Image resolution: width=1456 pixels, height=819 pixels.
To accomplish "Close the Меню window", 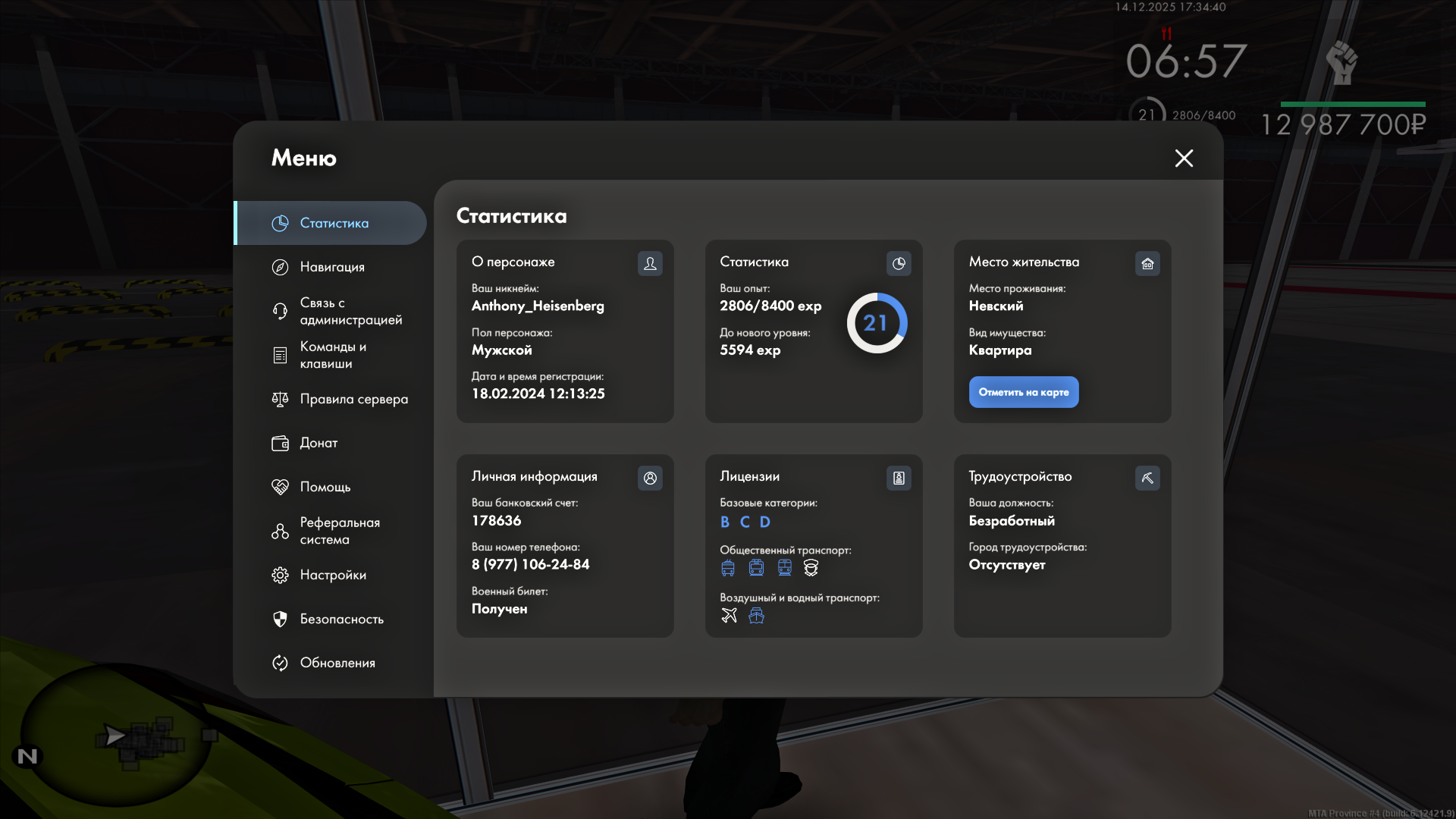I will click(x=1184, y=158).
